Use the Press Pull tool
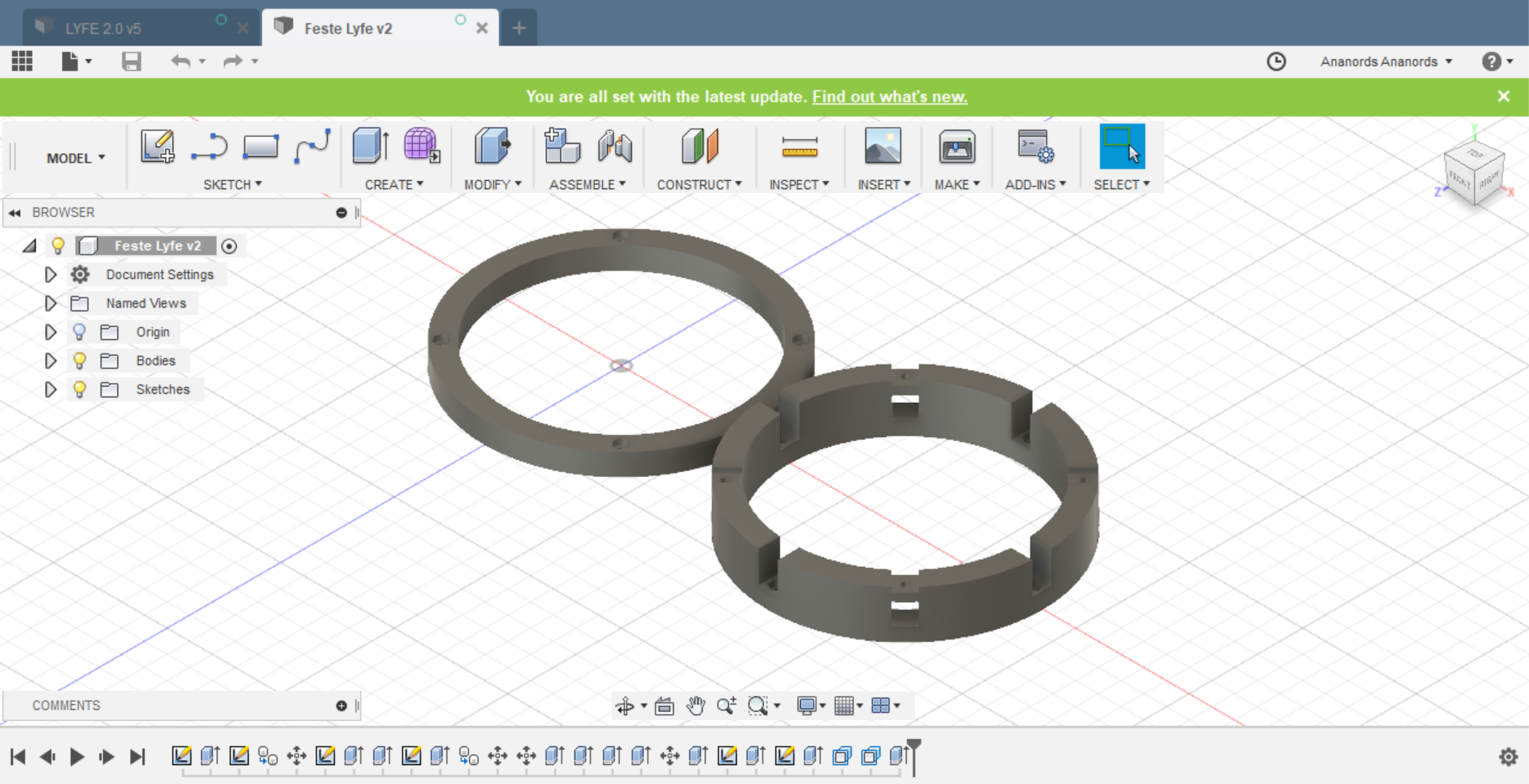 coord(492,147)
